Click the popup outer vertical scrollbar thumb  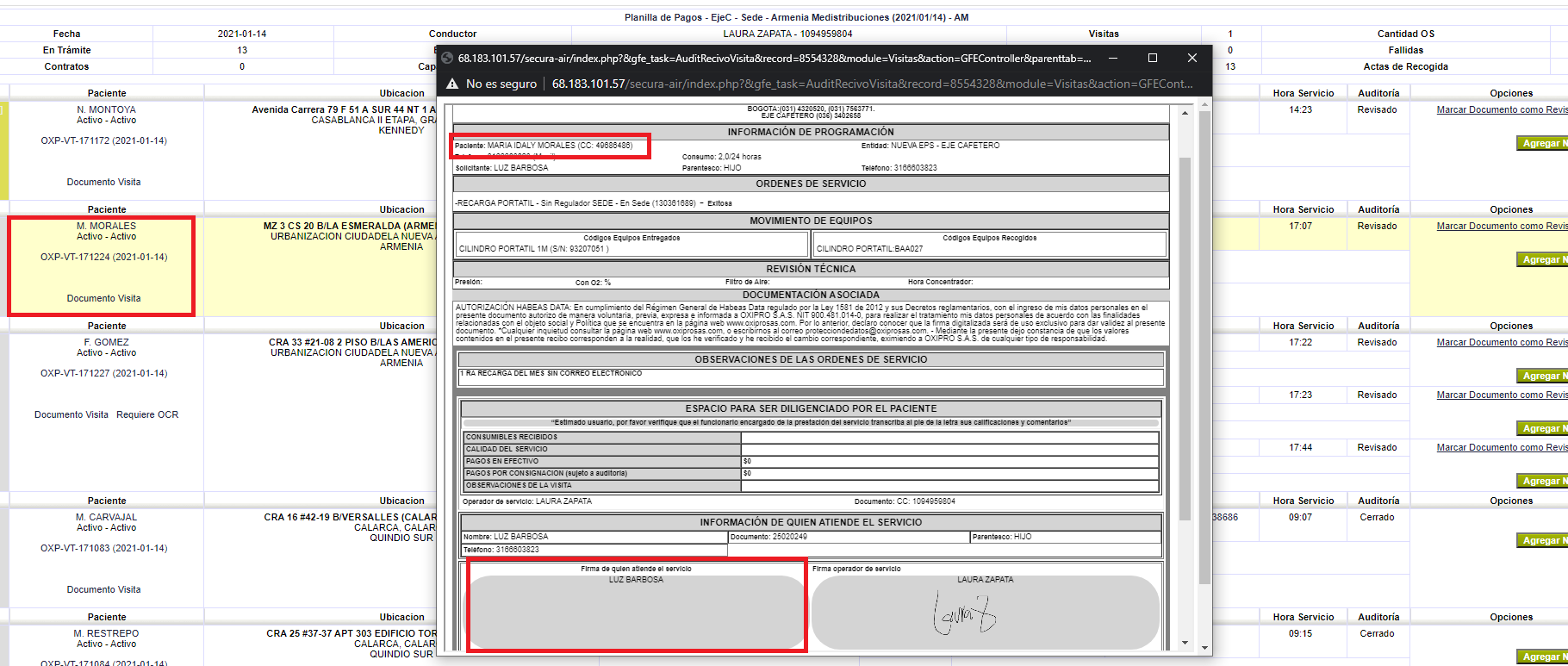(x=1204, y=347)
